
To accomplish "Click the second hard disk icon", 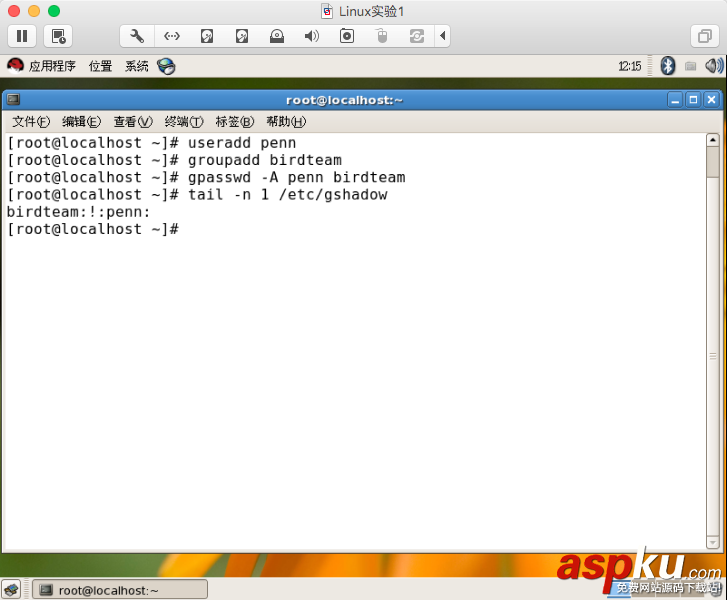I will click(242, 36).
